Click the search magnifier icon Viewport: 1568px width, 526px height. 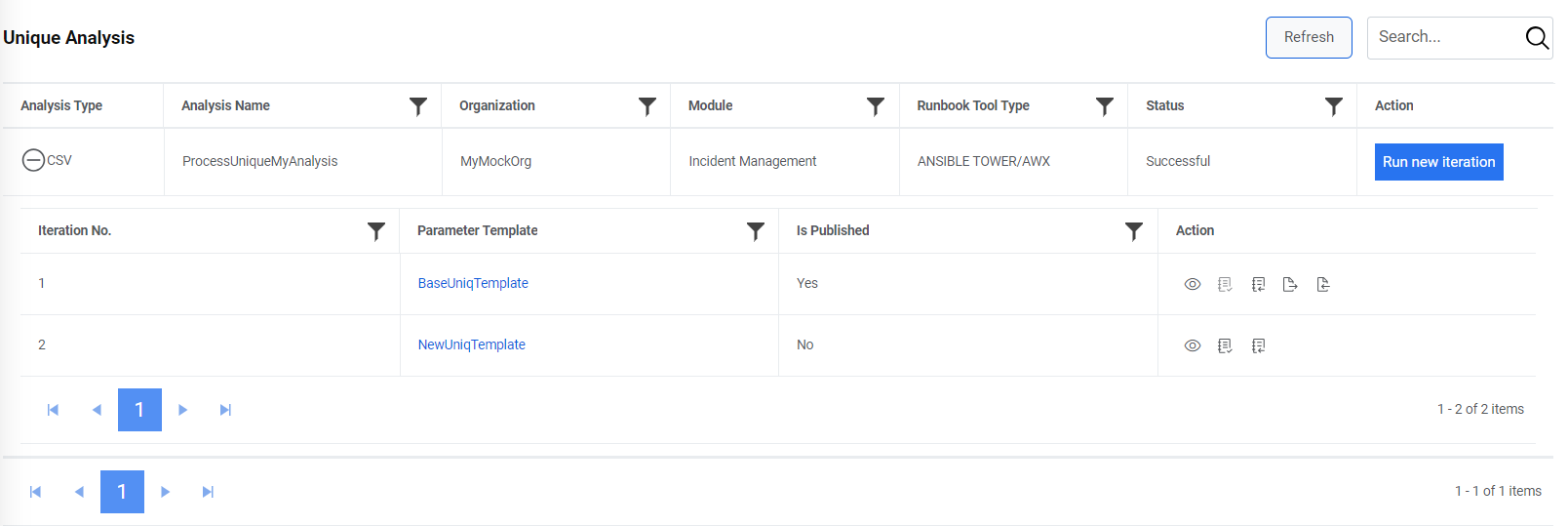[1536, 38]
